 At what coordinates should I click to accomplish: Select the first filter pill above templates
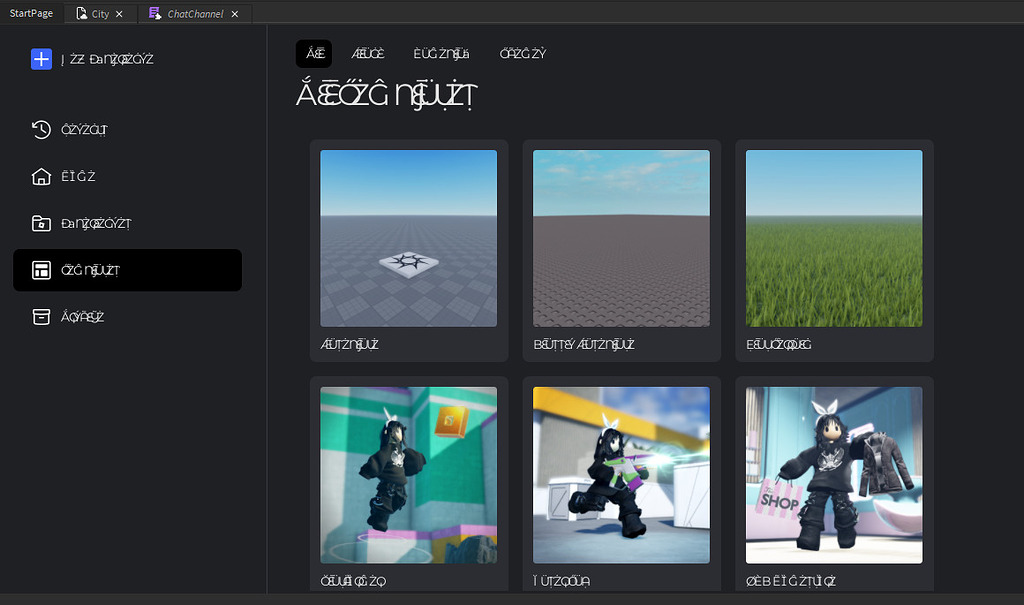(313, 53)
